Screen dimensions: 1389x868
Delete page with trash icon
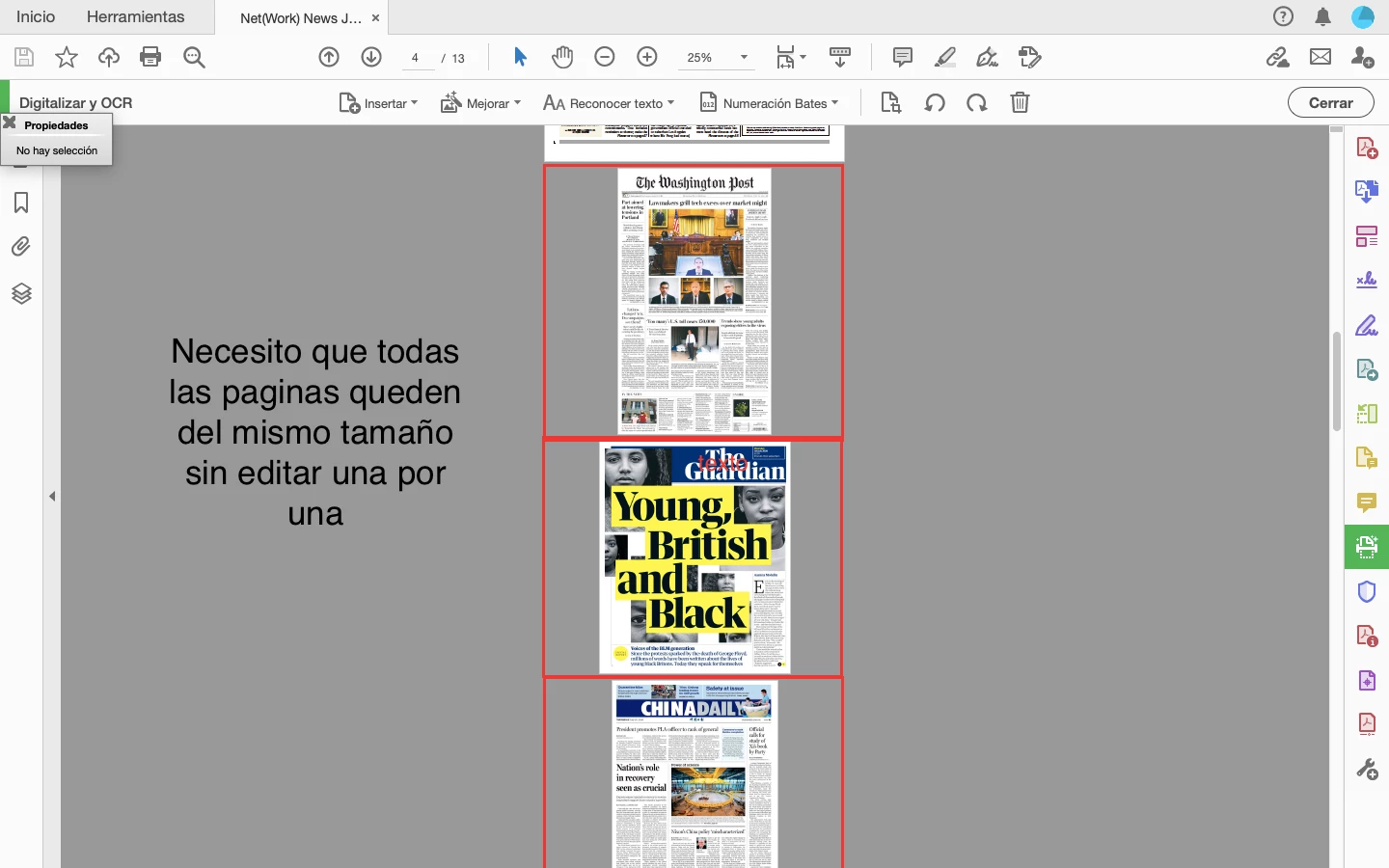(1020, 102)
